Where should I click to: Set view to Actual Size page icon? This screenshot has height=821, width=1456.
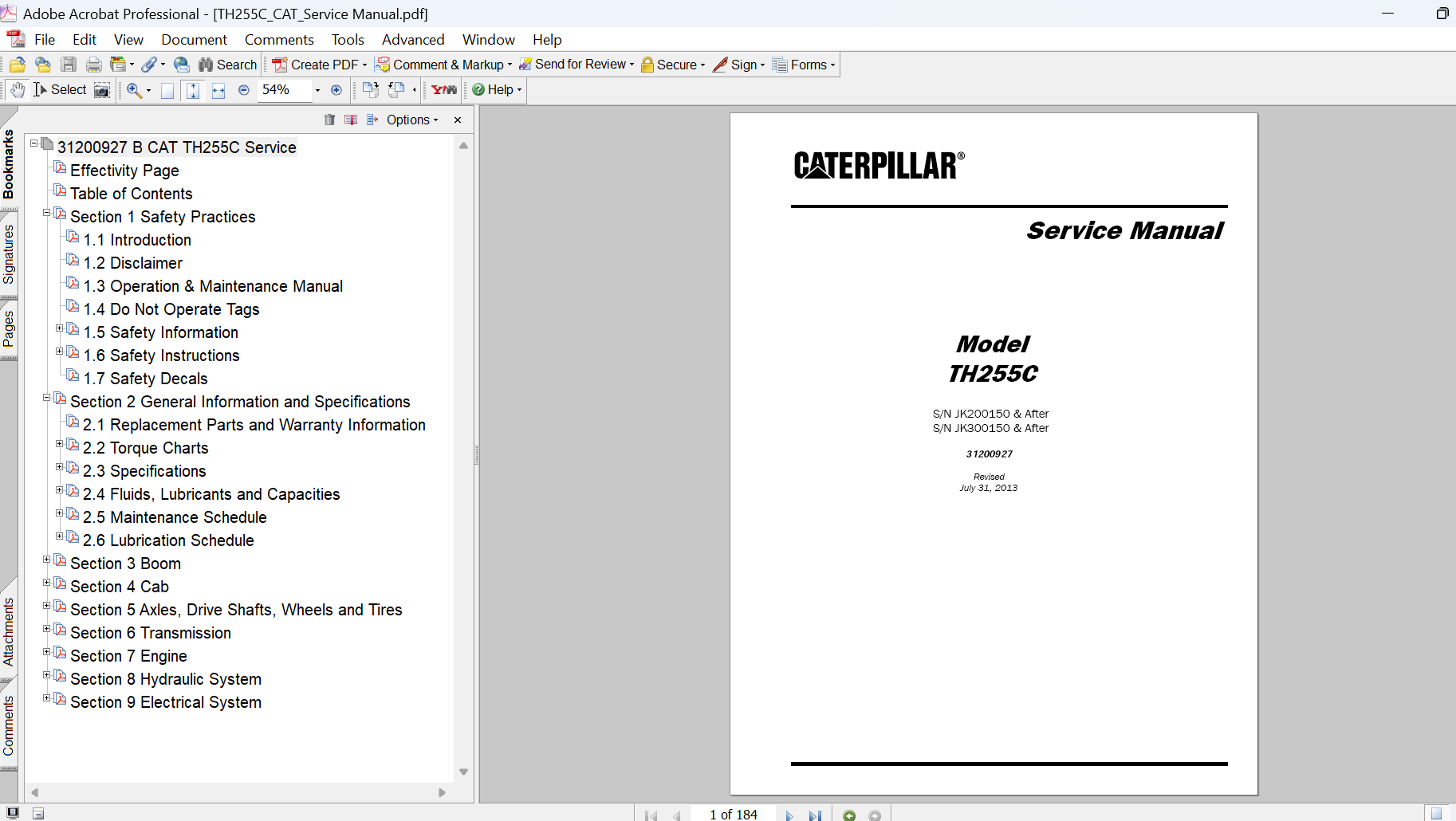click(167, 90)
